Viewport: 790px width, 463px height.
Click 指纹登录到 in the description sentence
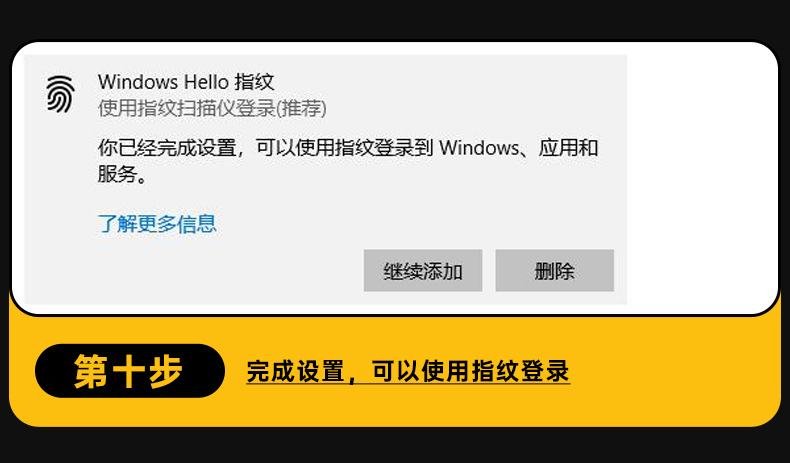384,148
